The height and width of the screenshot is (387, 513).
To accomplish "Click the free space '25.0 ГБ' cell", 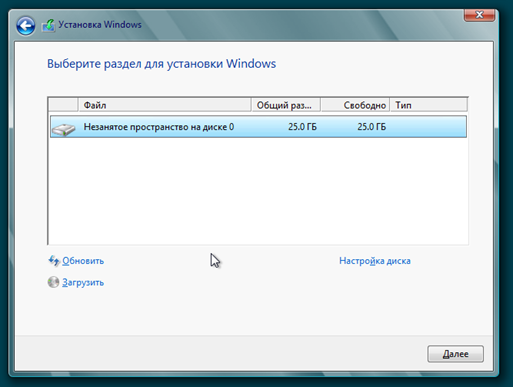I will (372, 127).
